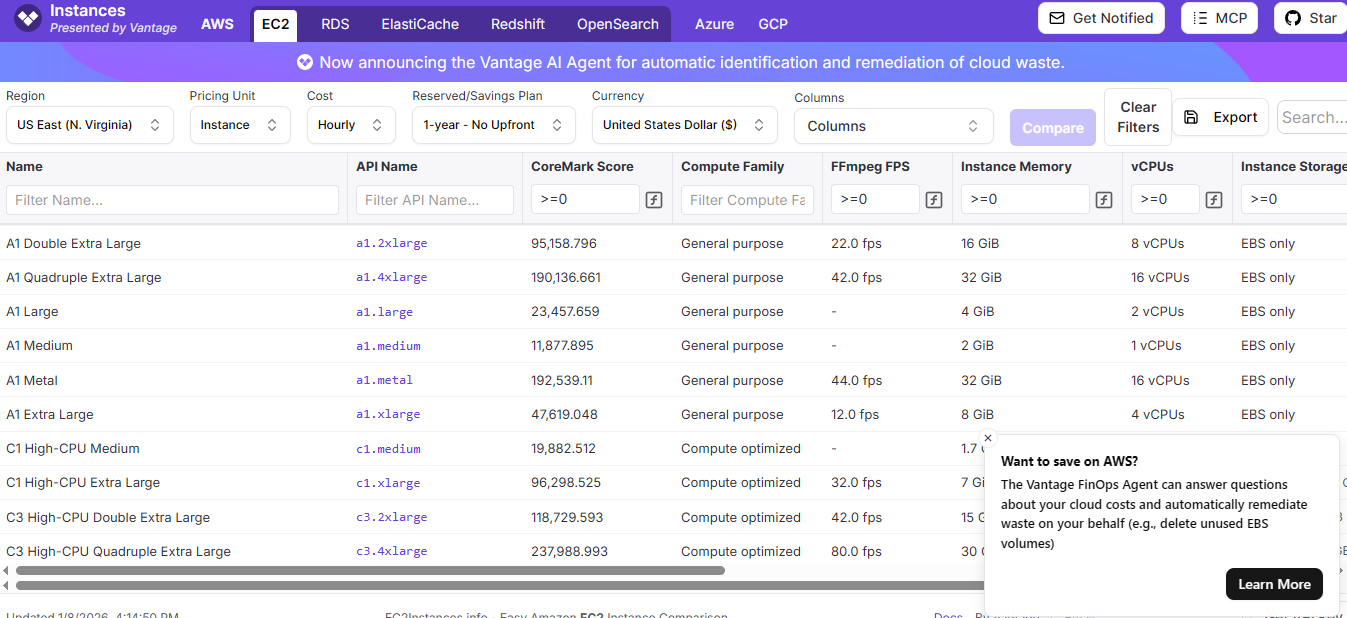1347x618 pixels.
Task: Select the Azure menu item
Action: [x=714, y=24]
